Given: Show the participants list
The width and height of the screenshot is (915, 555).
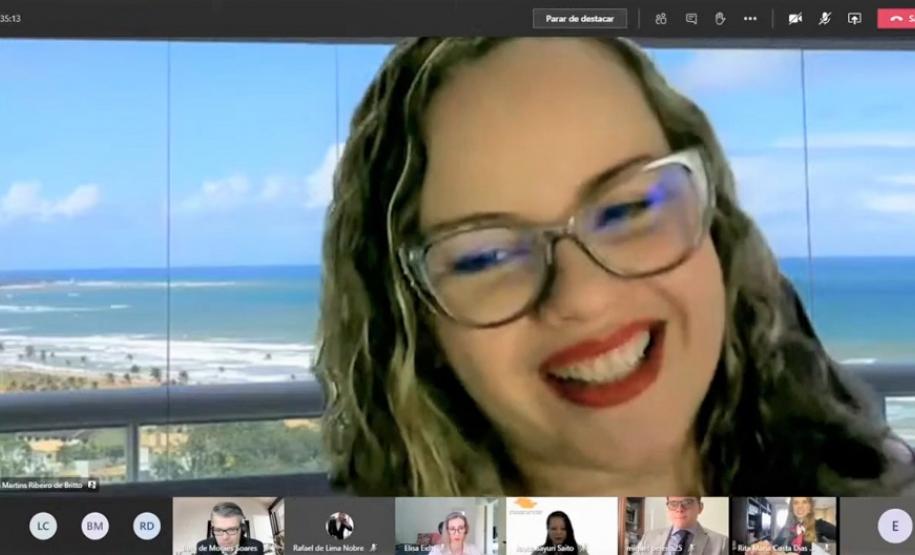Looking at the screenshot, I should click(661, 18).
